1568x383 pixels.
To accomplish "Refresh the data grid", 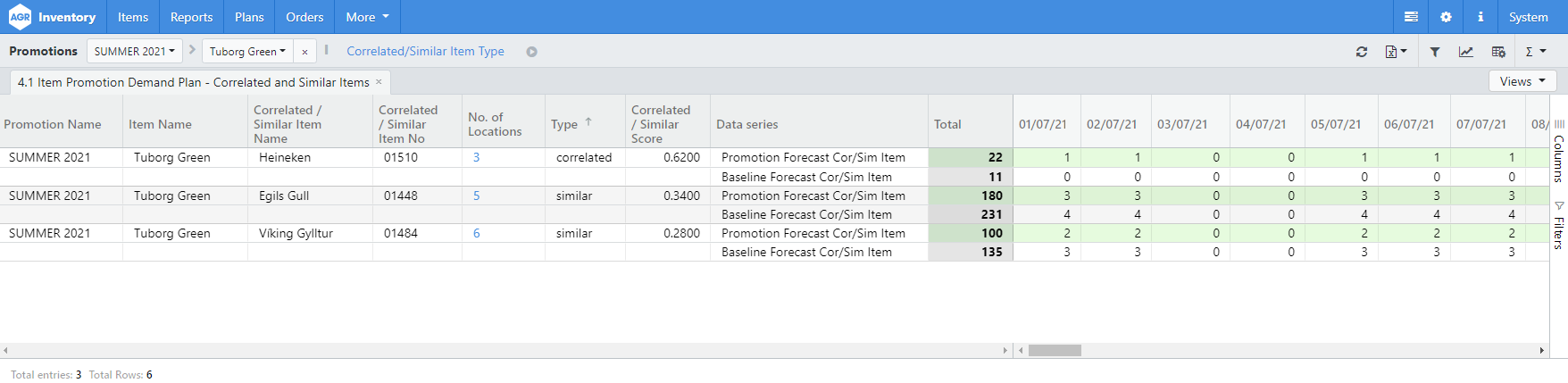I will [1362, 52].
